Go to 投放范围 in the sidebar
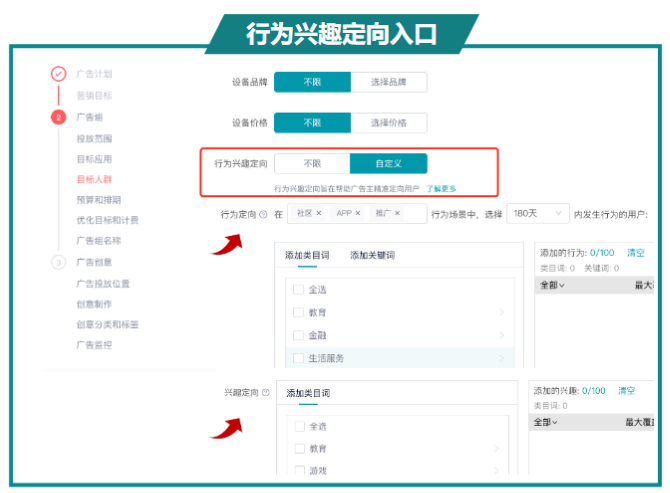Viewport: 670px width, 493px height. 94,139
